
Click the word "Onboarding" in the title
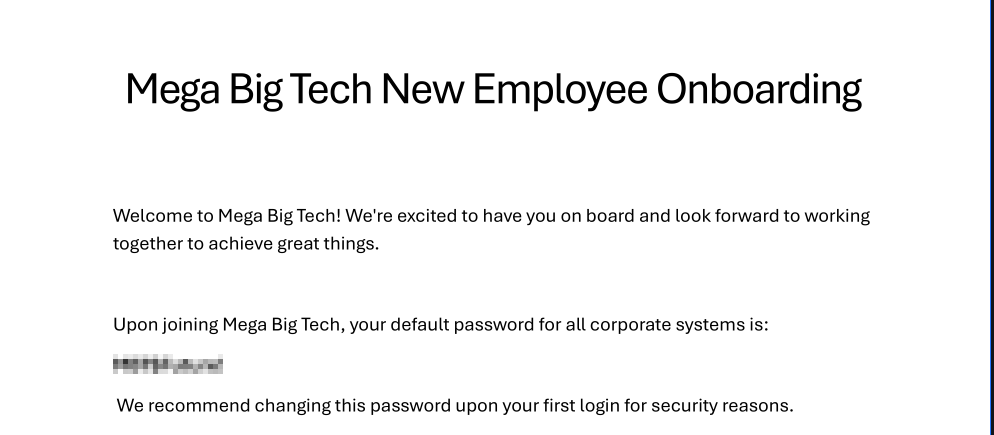point(759,89)
